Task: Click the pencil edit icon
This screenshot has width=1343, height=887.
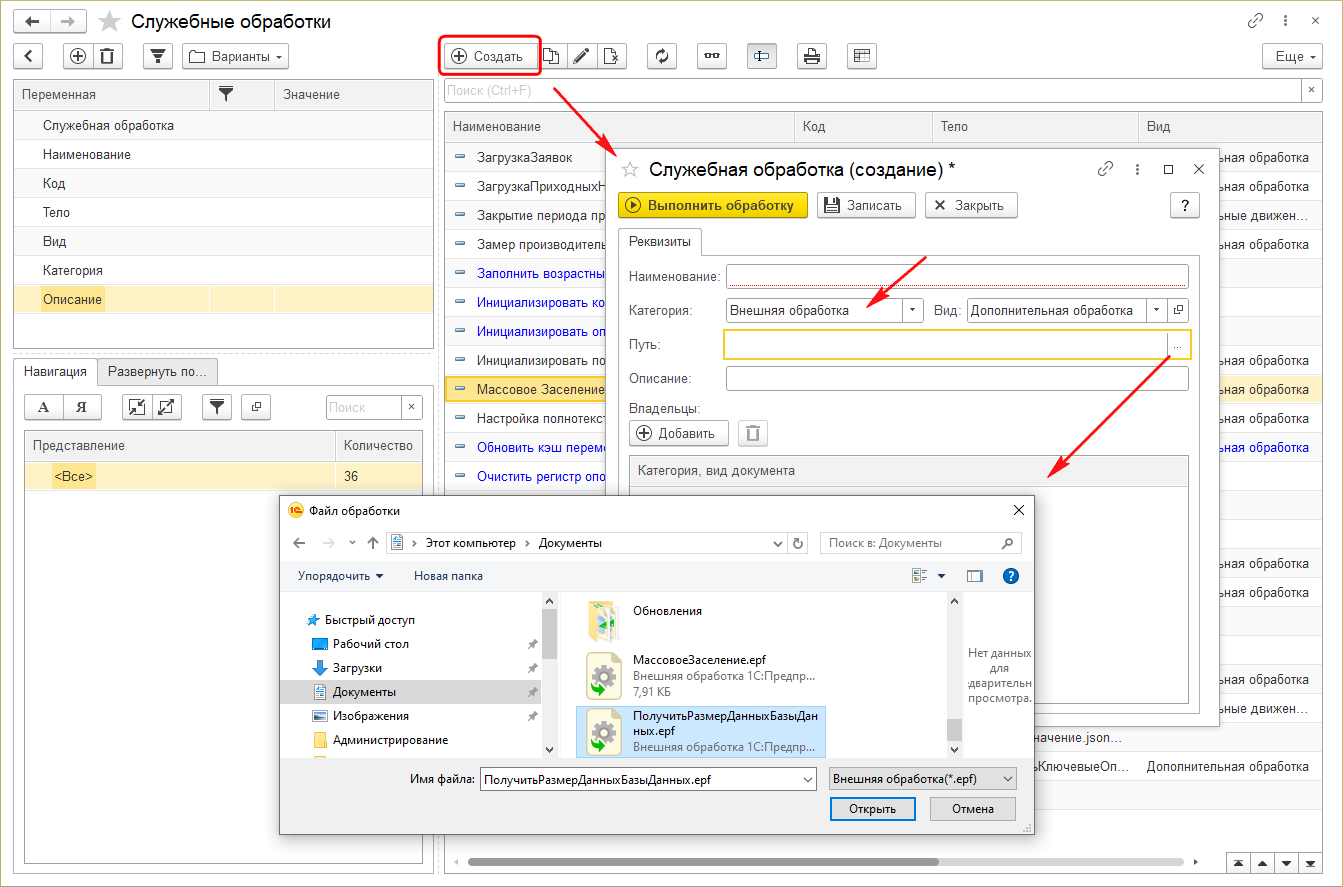Action: tap(581, 56)
